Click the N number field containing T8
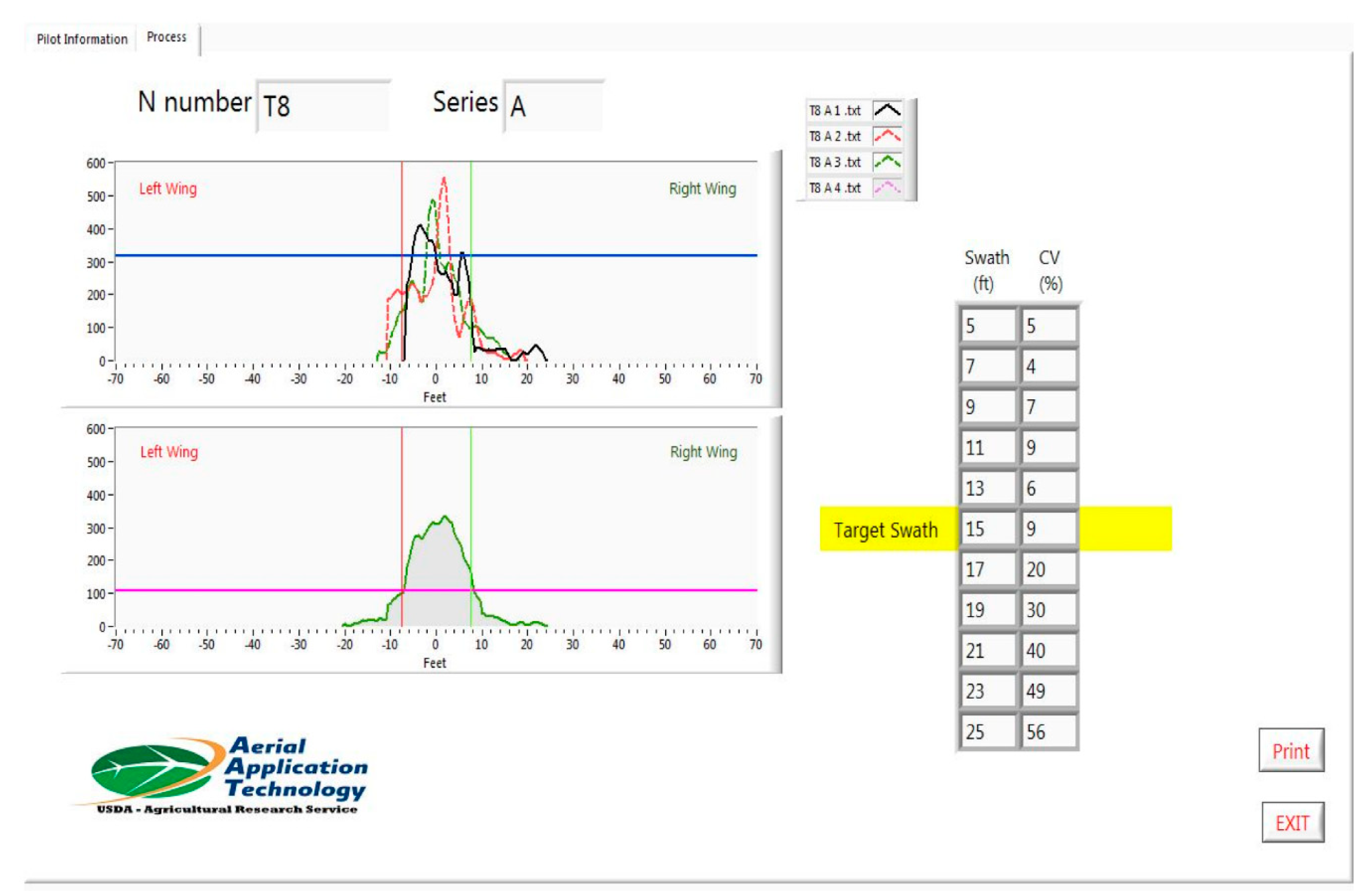This screenshot has width=1367, height=896. click(x=323, y=106)
